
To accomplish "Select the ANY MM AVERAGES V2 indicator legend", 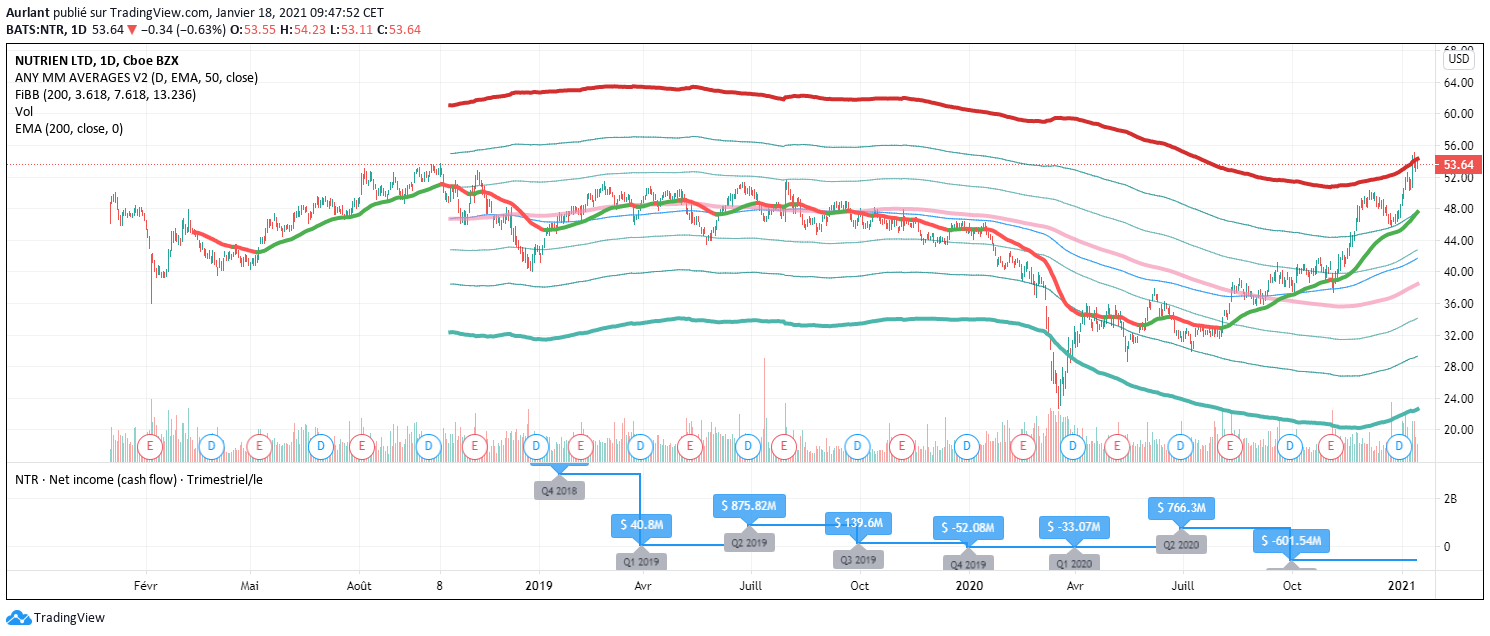I will tap(136, 77).
